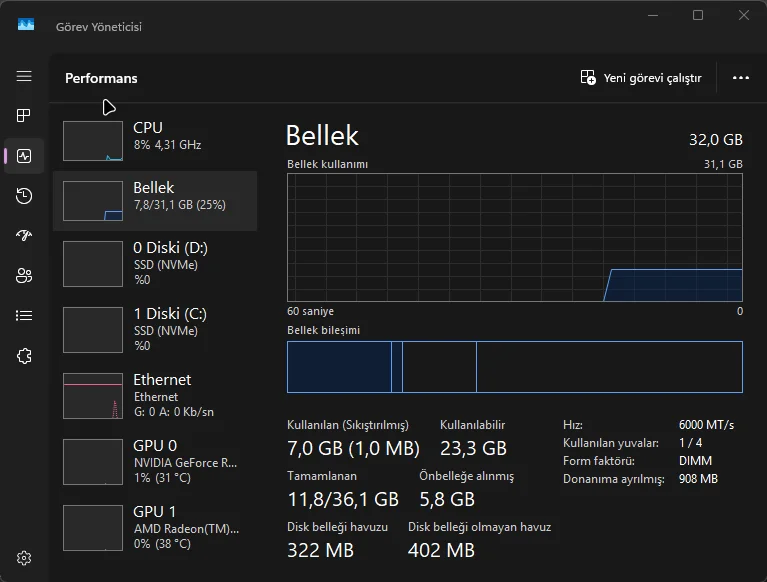Click the Kullanılan (Sıkıştırılmış) label
This screenshot has height=582, width=767.
coord(348,425)
